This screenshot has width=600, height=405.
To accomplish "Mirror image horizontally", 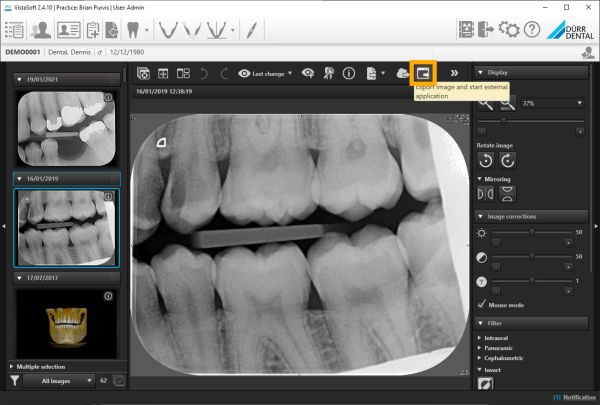I will 485,192.
